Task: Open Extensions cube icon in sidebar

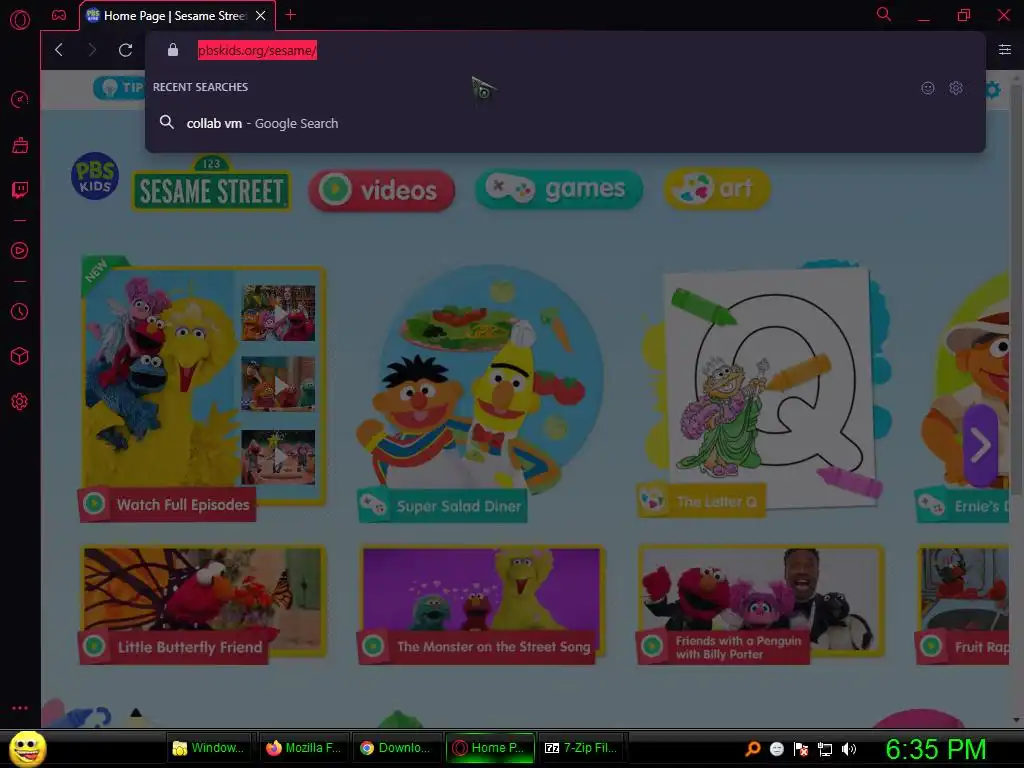Action: [x=20, y=356]
